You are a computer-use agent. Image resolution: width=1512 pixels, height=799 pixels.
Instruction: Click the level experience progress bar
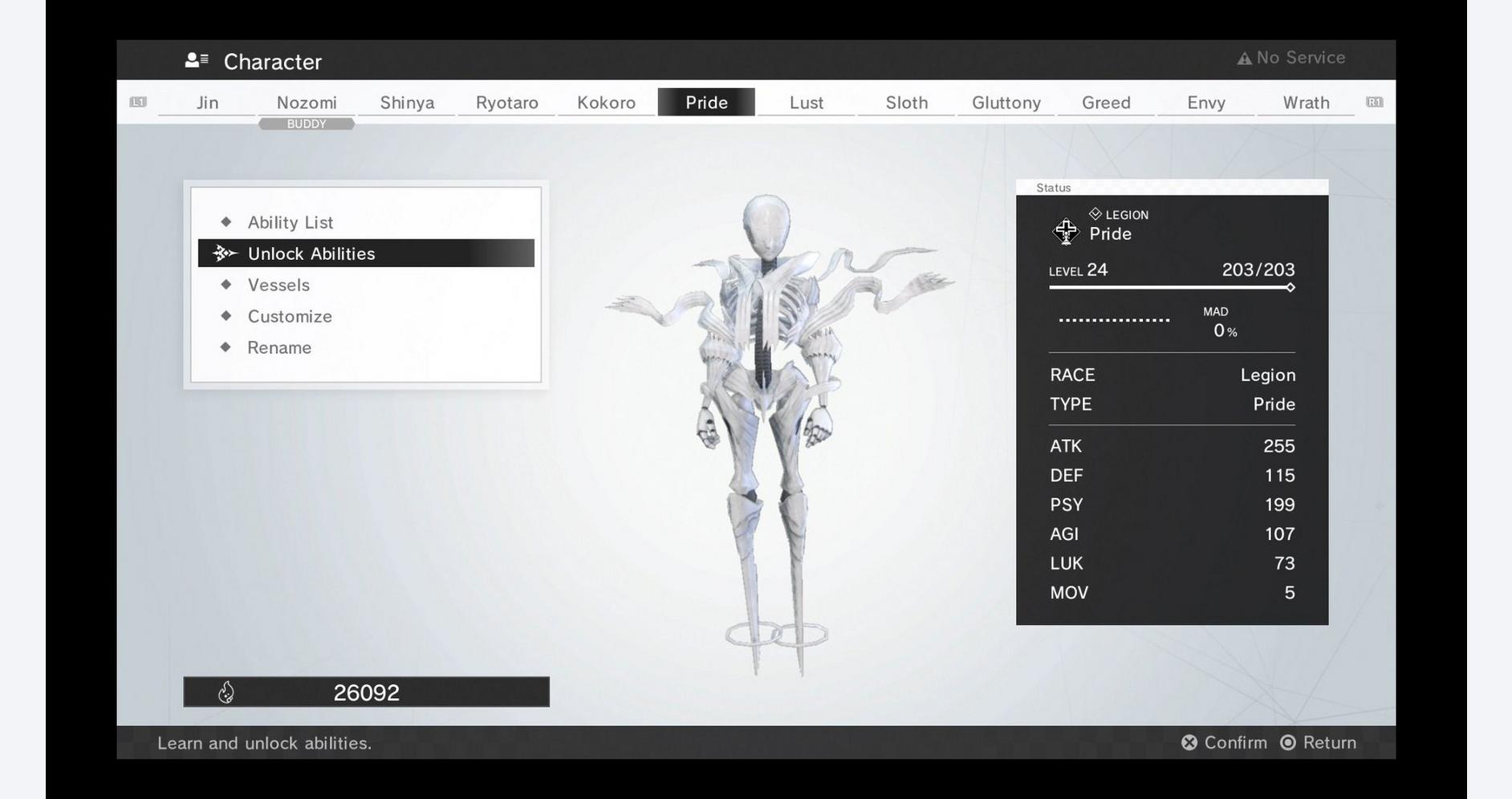1171,287
